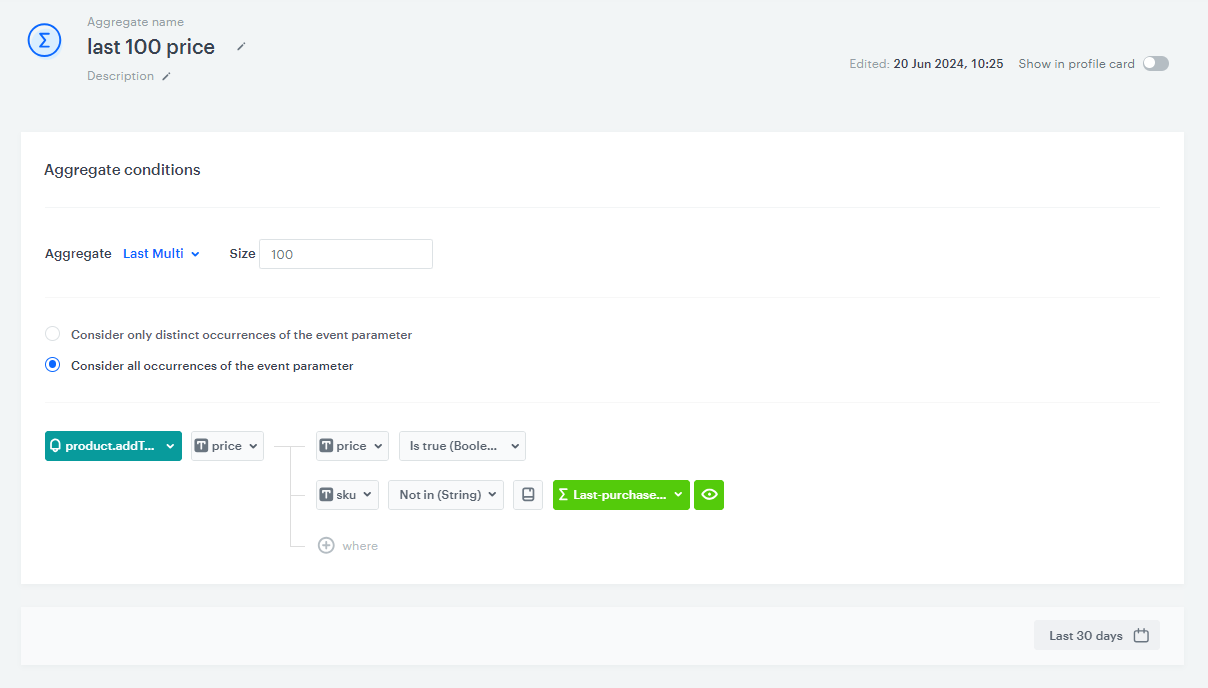This screenshot has width=1208, height=688.
Task: Open the Not in (String) operator dropdown
Action: click(x=446, y=495)
